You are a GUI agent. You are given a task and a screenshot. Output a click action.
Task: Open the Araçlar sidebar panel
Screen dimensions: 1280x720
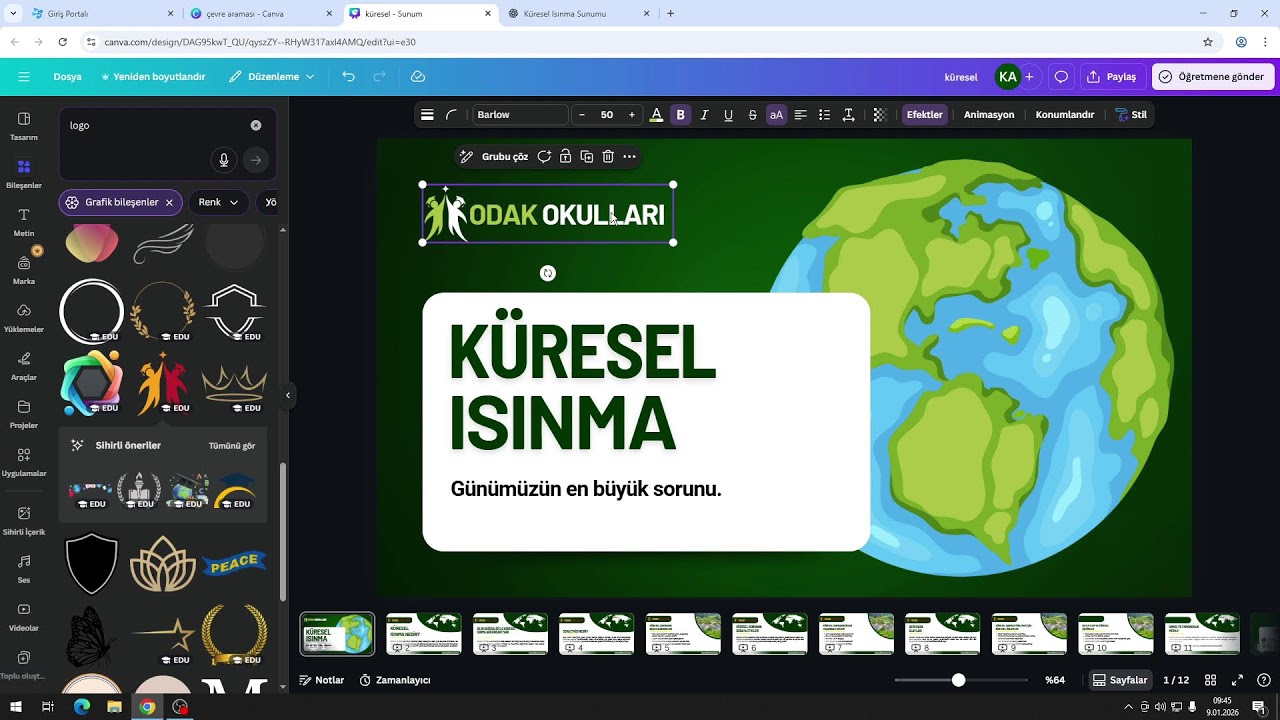coord(24,365)
